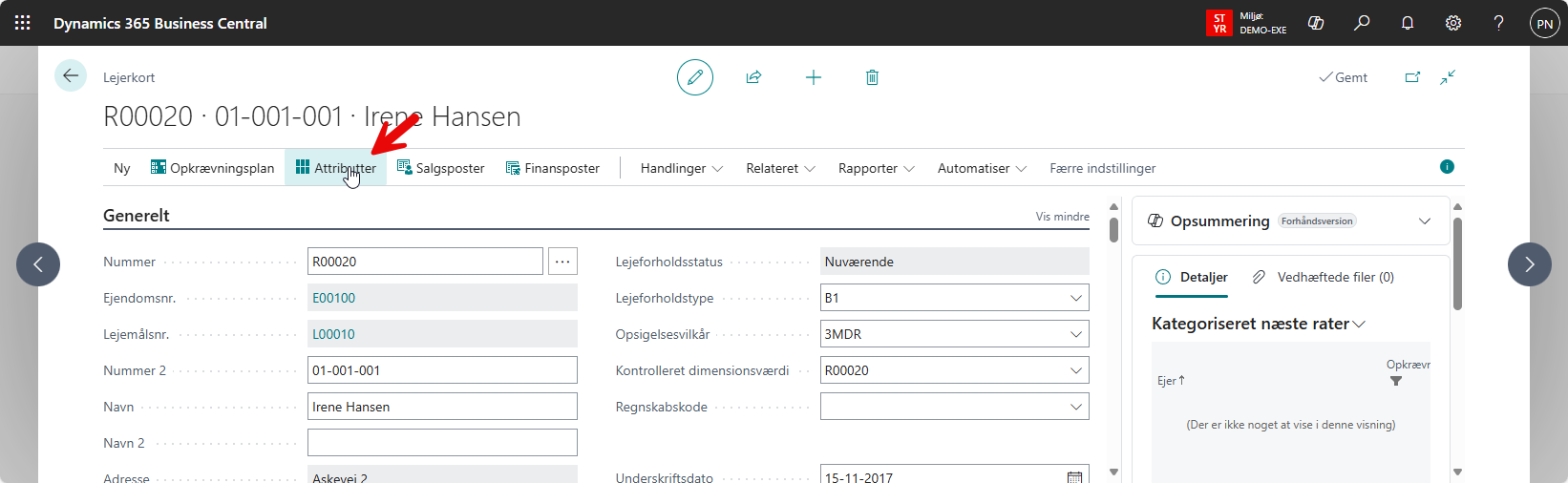The image size is (1568, 483).
Task: Go back with the arrow button
Action: coord(71,75)
